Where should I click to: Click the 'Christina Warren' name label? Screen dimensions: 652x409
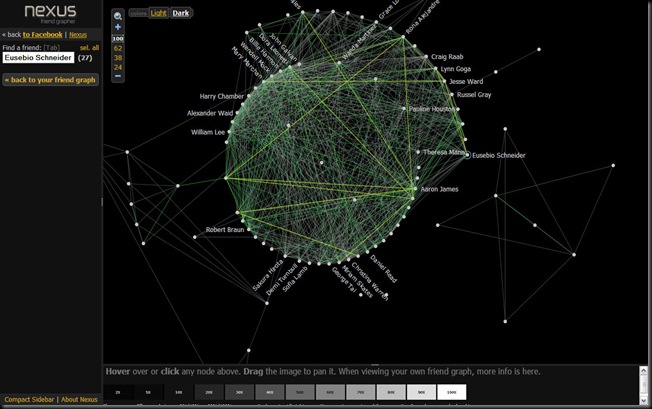pyautogui.click(x=370, y=281)
